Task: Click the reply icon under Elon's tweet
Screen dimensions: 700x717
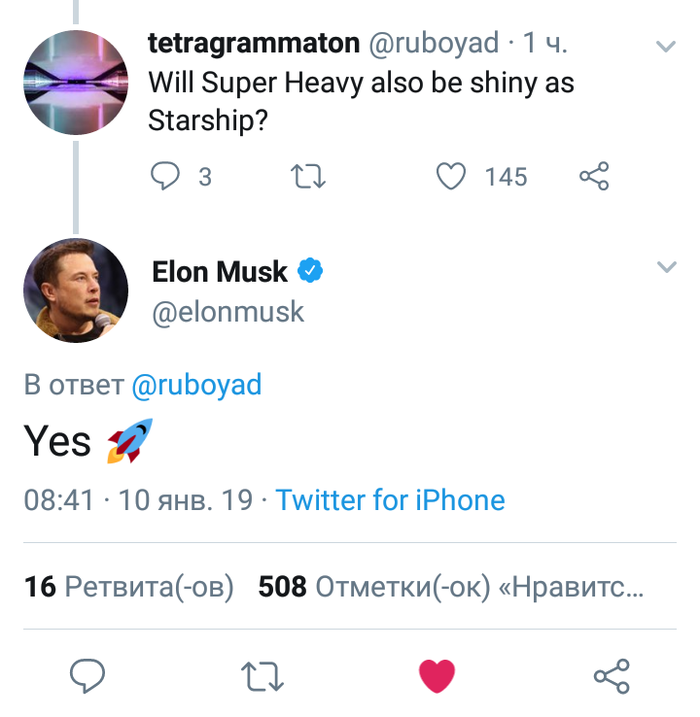Action: [x=88, y=676]
